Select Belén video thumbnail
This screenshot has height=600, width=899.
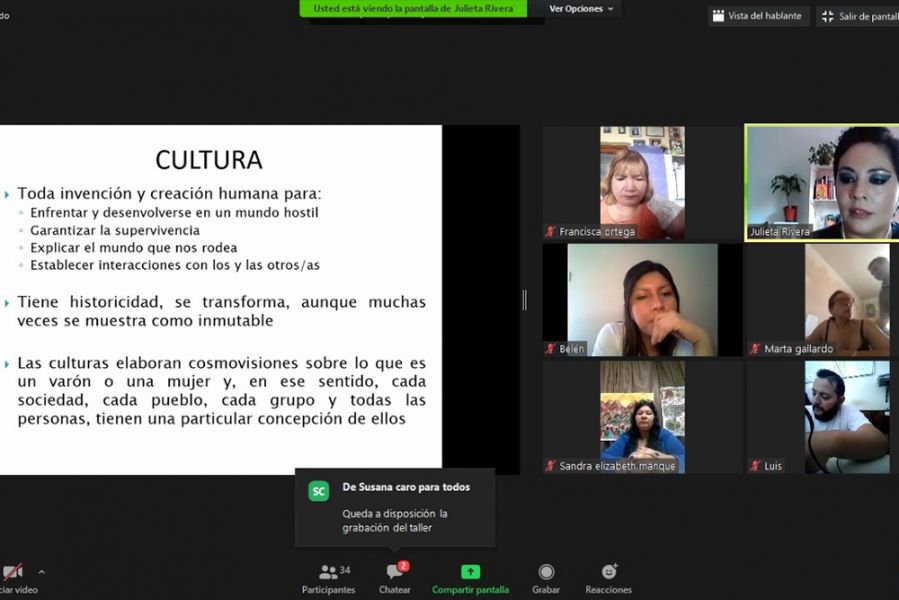[642, 300]
